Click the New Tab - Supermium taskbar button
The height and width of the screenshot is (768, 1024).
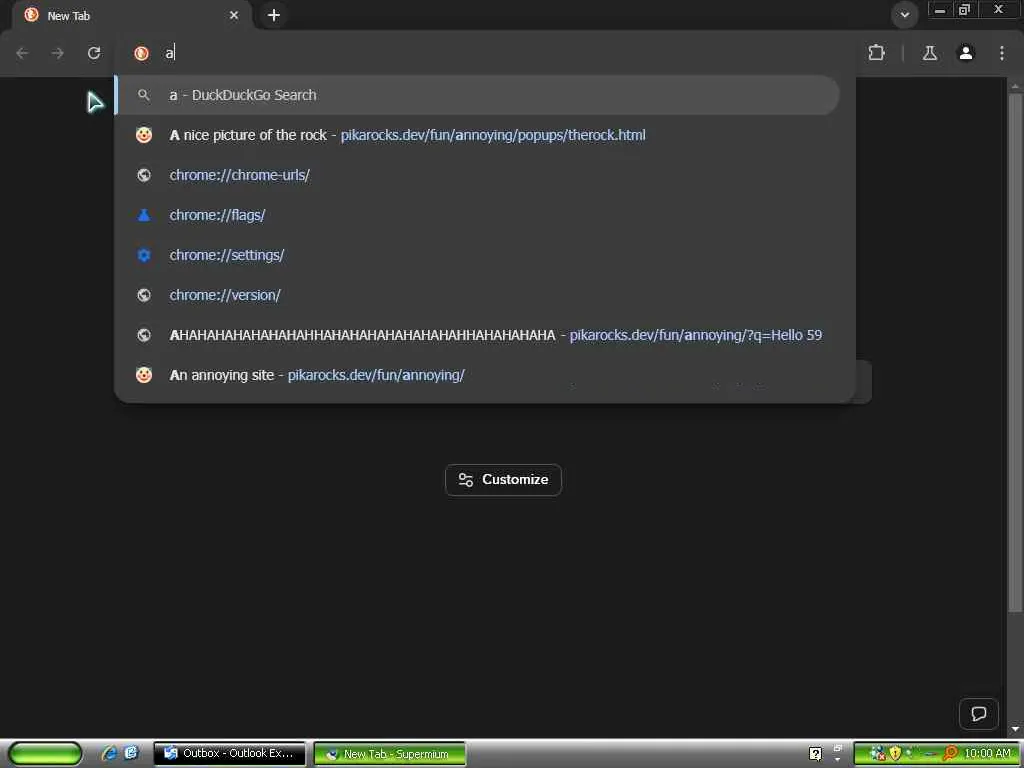pos(390,754)
